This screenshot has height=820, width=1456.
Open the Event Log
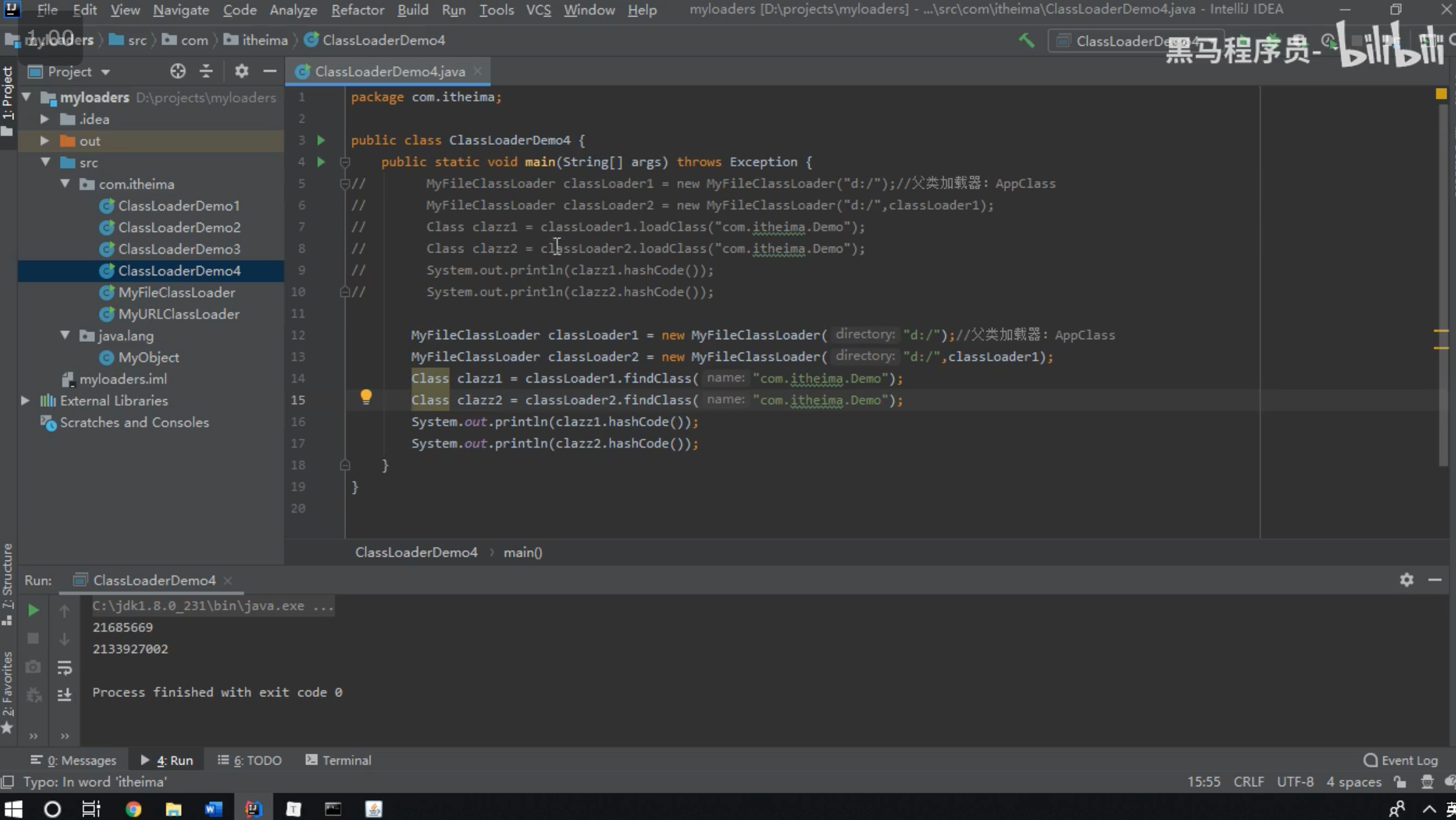pos(1401,760)
